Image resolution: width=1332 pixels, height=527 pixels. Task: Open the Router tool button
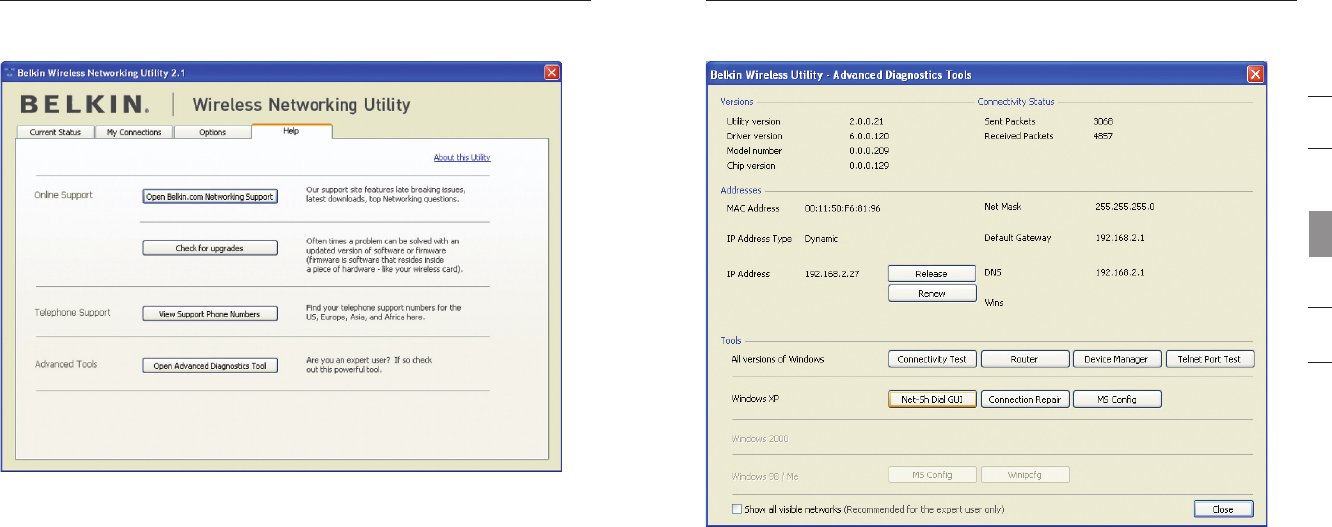pos(1024,359)
